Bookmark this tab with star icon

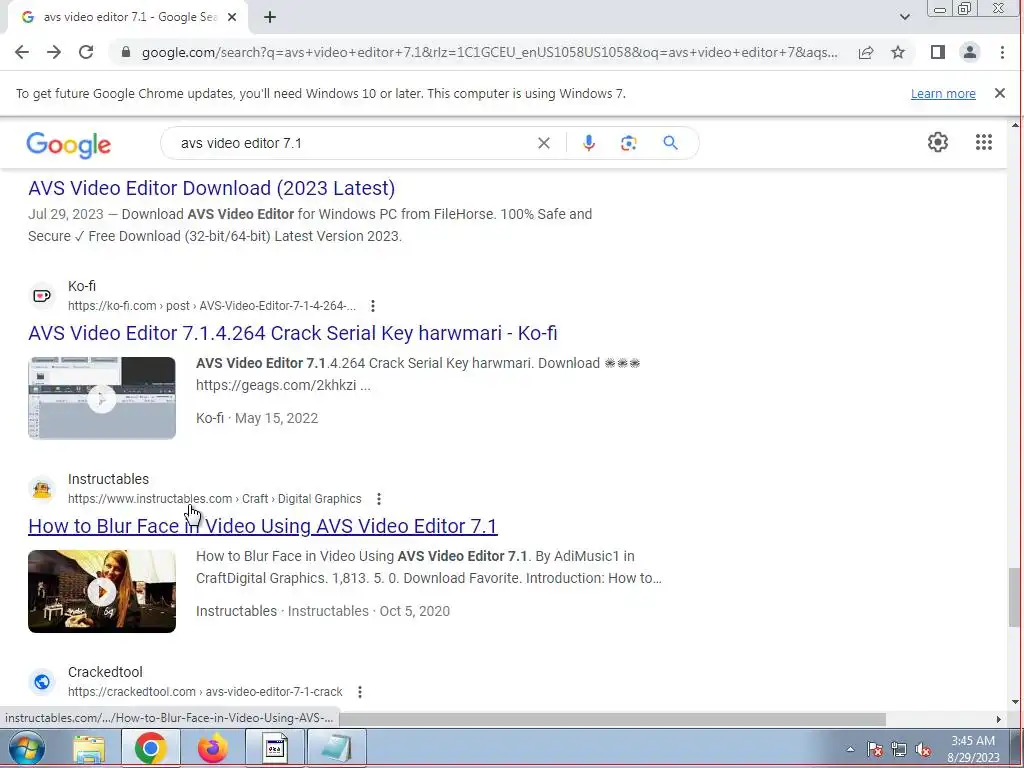click(x=898, y=52)
